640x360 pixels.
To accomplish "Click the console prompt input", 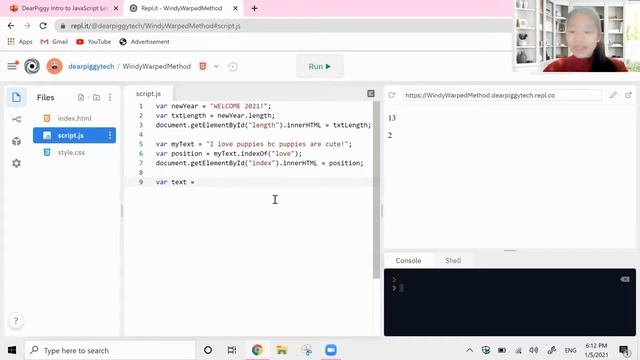I will [401, 288].
